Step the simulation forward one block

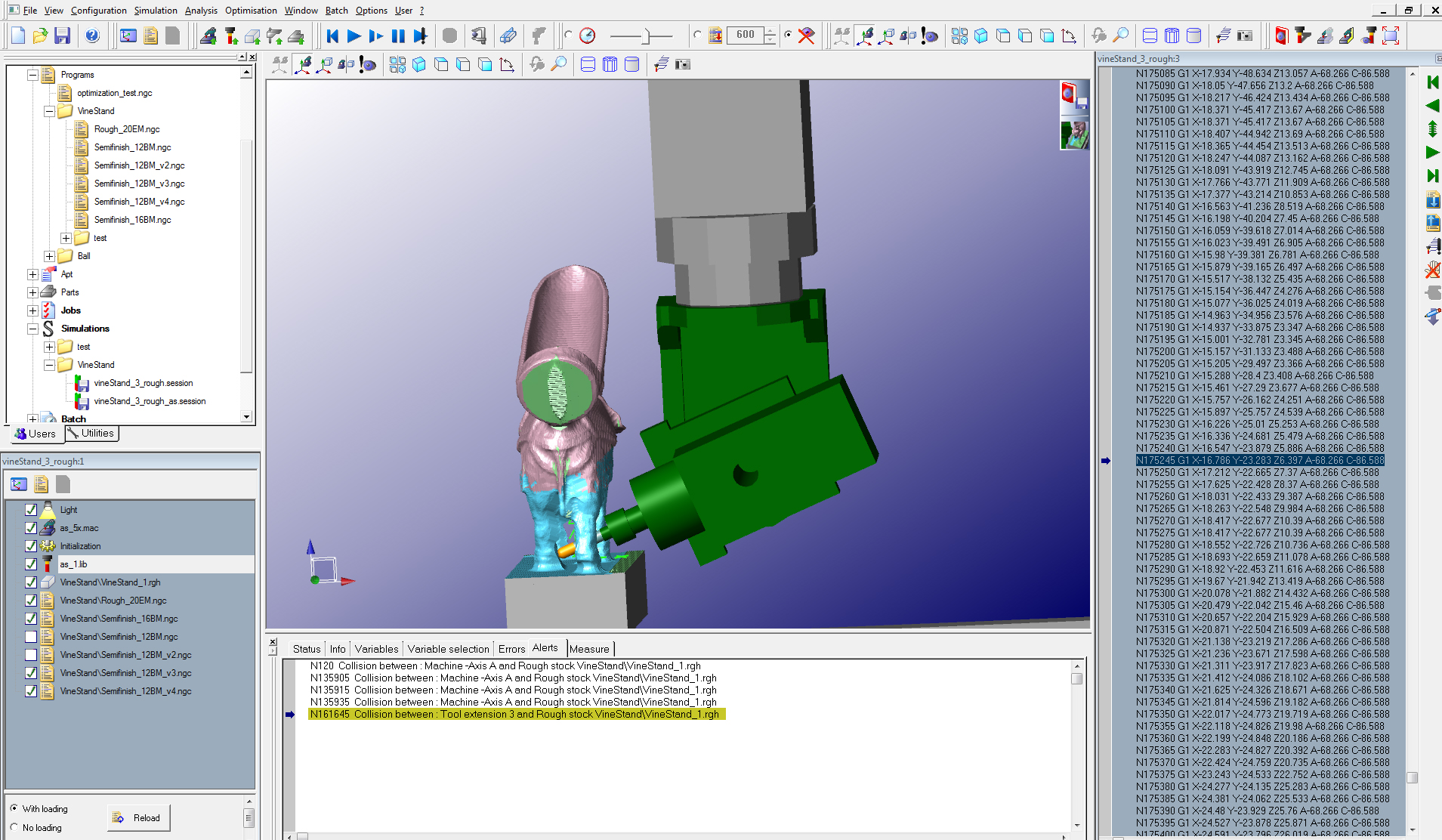pos(375,36)
